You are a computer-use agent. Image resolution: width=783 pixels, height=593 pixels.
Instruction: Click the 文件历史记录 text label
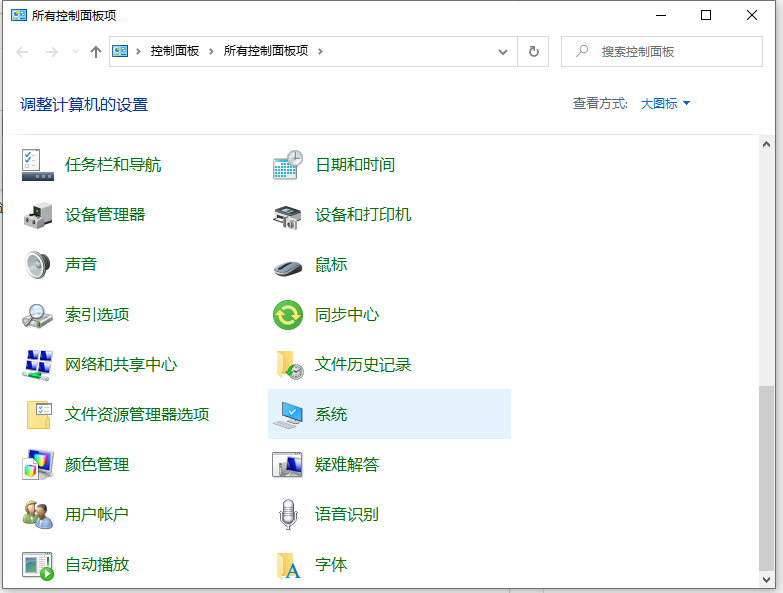coord(363,364)
